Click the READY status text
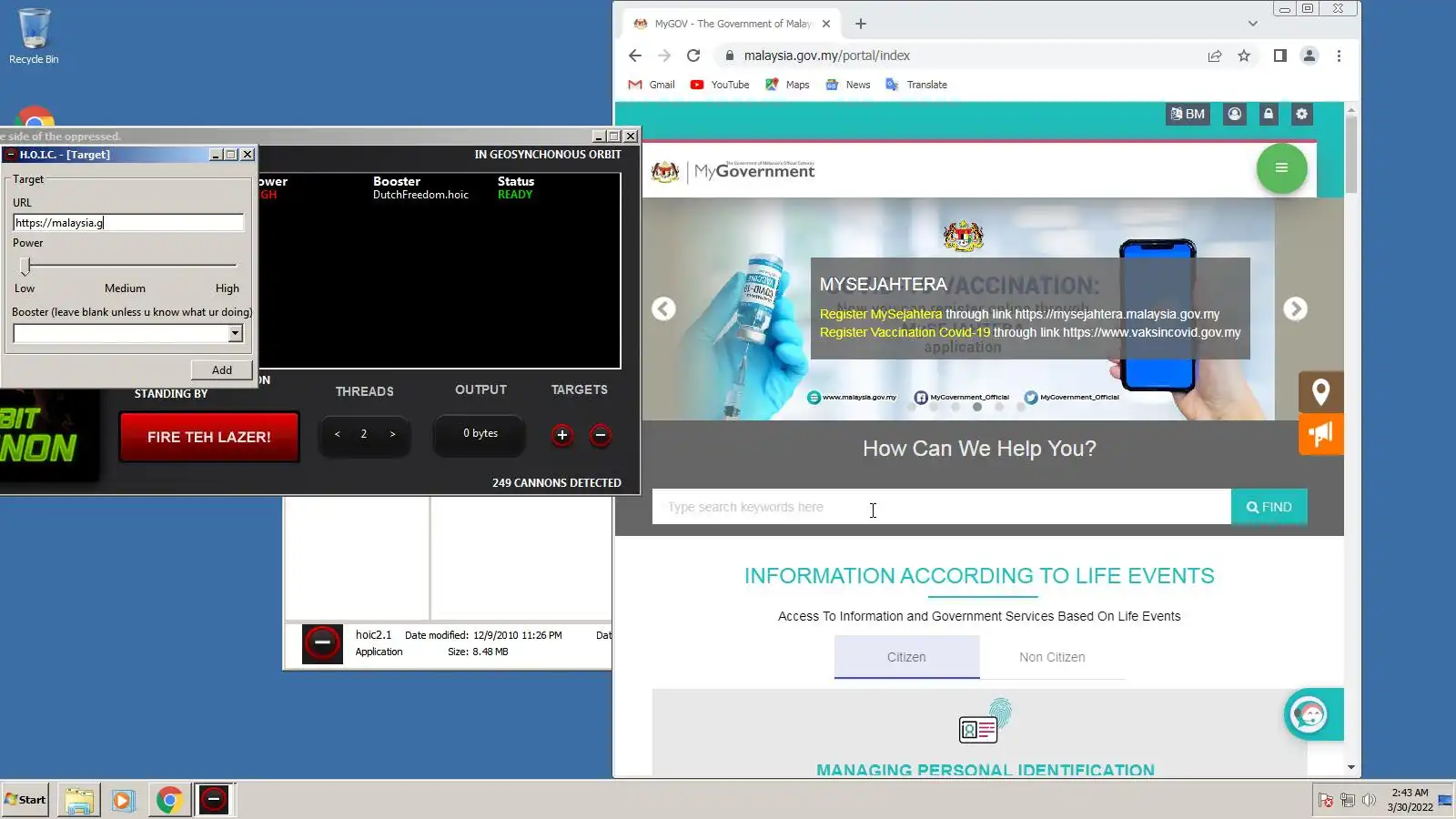This screenshot has width=1456, height=819. click(x=515, y=195)
